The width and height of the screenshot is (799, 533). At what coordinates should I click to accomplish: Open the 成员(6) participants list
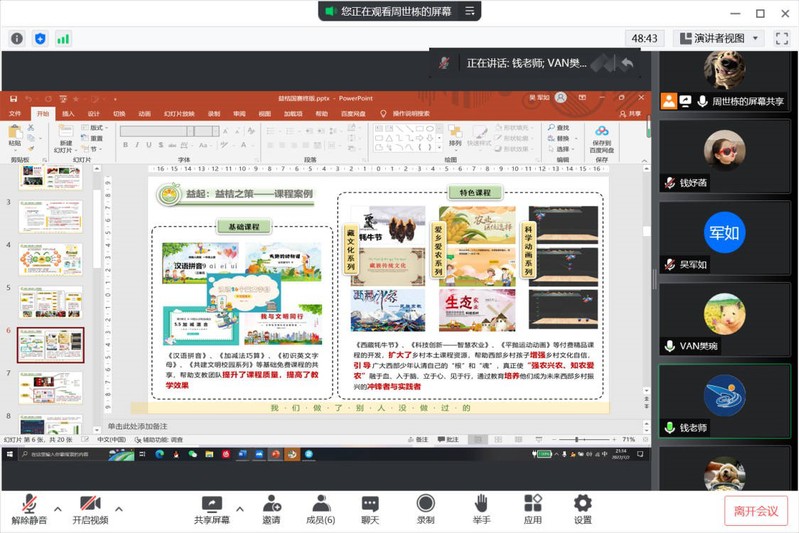coord(320,509)
